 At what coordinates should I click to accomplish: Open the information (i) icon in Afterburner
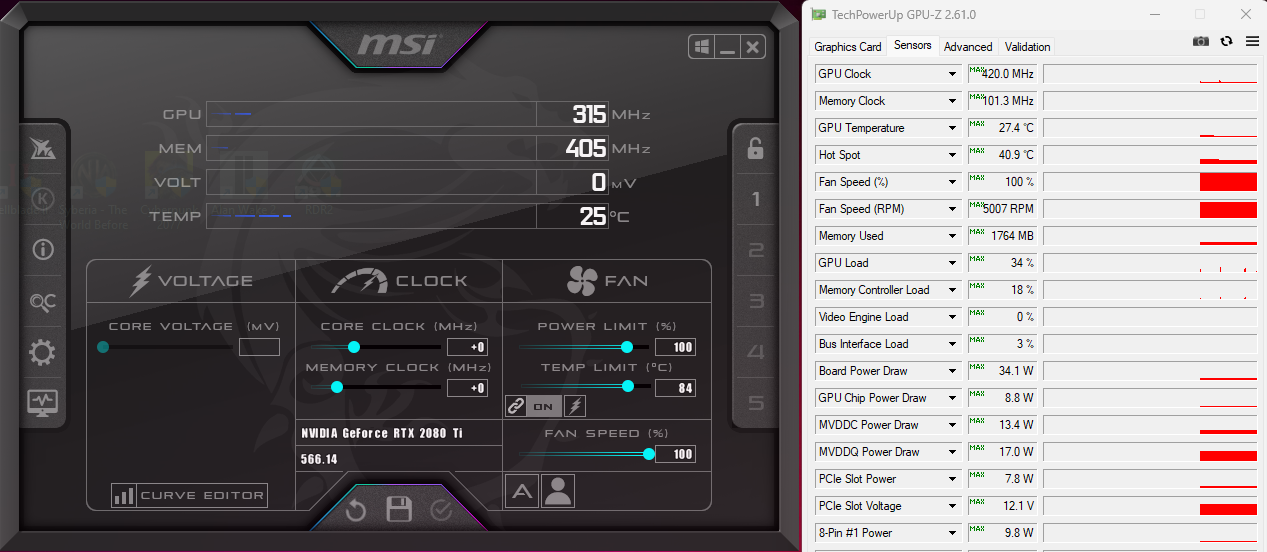pos(43,250)
